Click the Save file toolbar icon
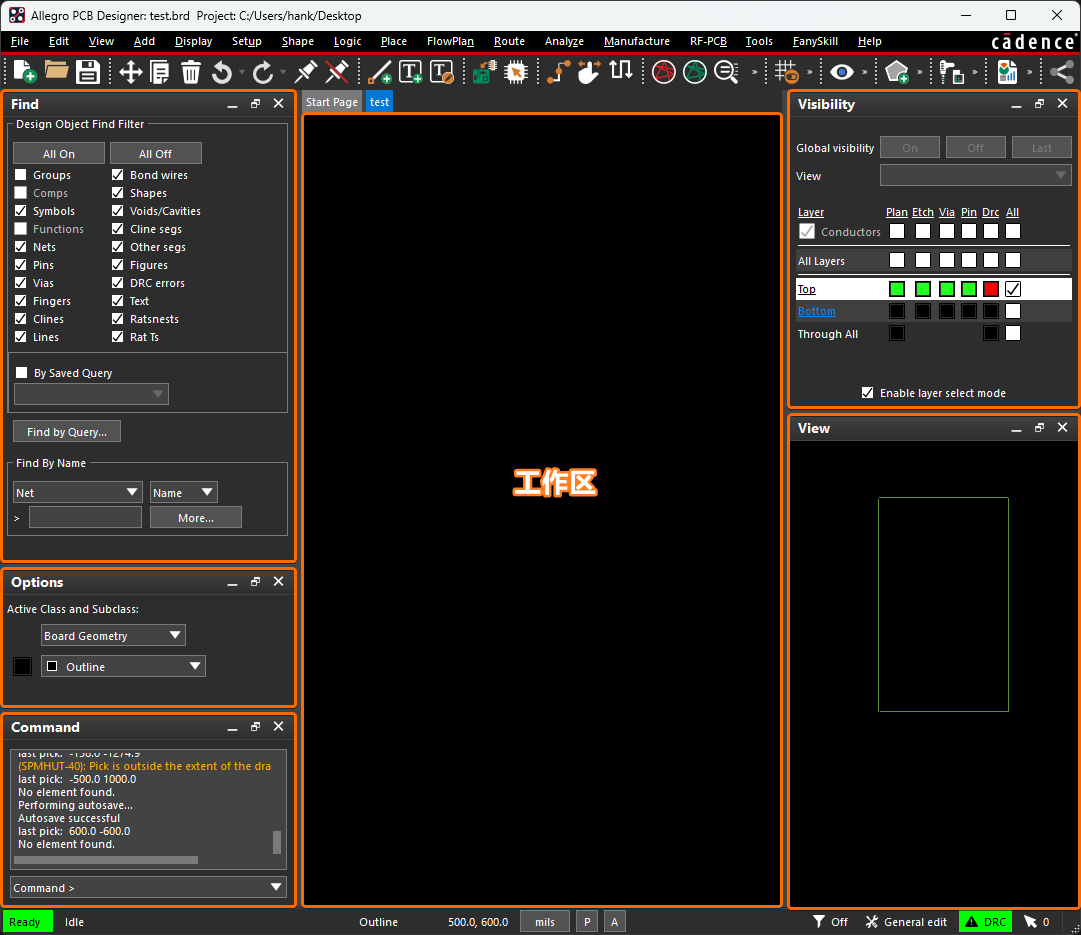 (88, 72)
